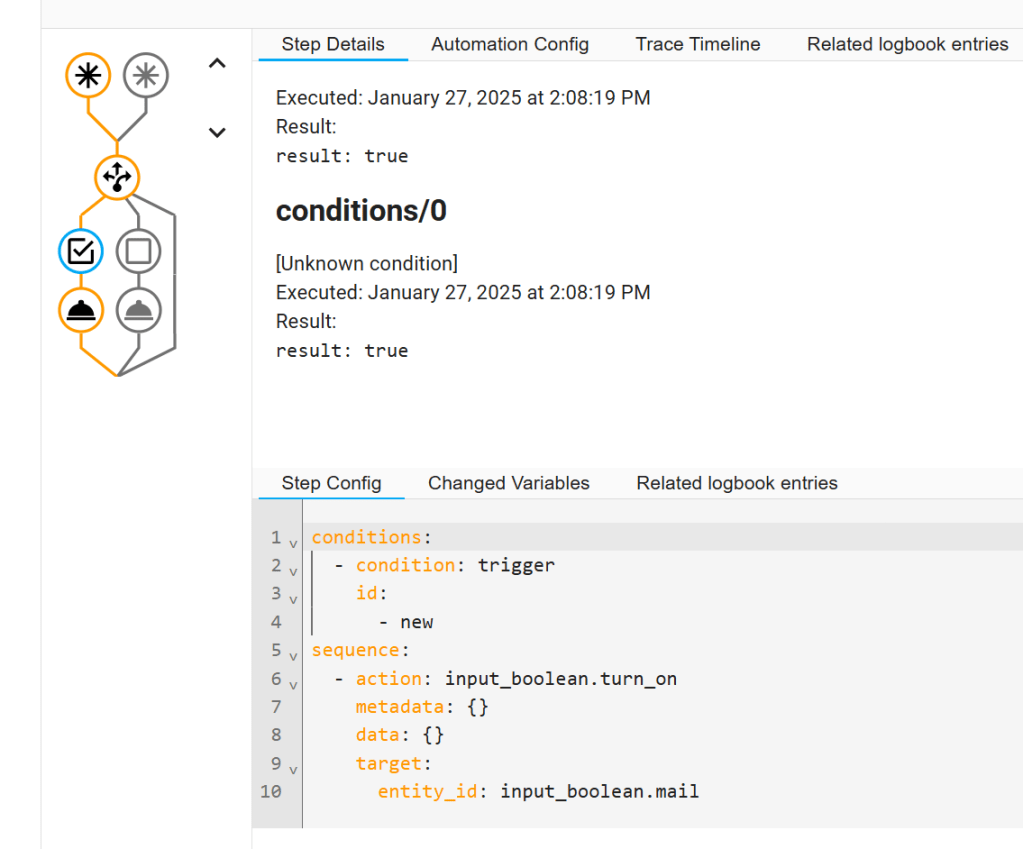Go to previous step with up chevron
1023x849 pixels.
[x=217, y=64]
